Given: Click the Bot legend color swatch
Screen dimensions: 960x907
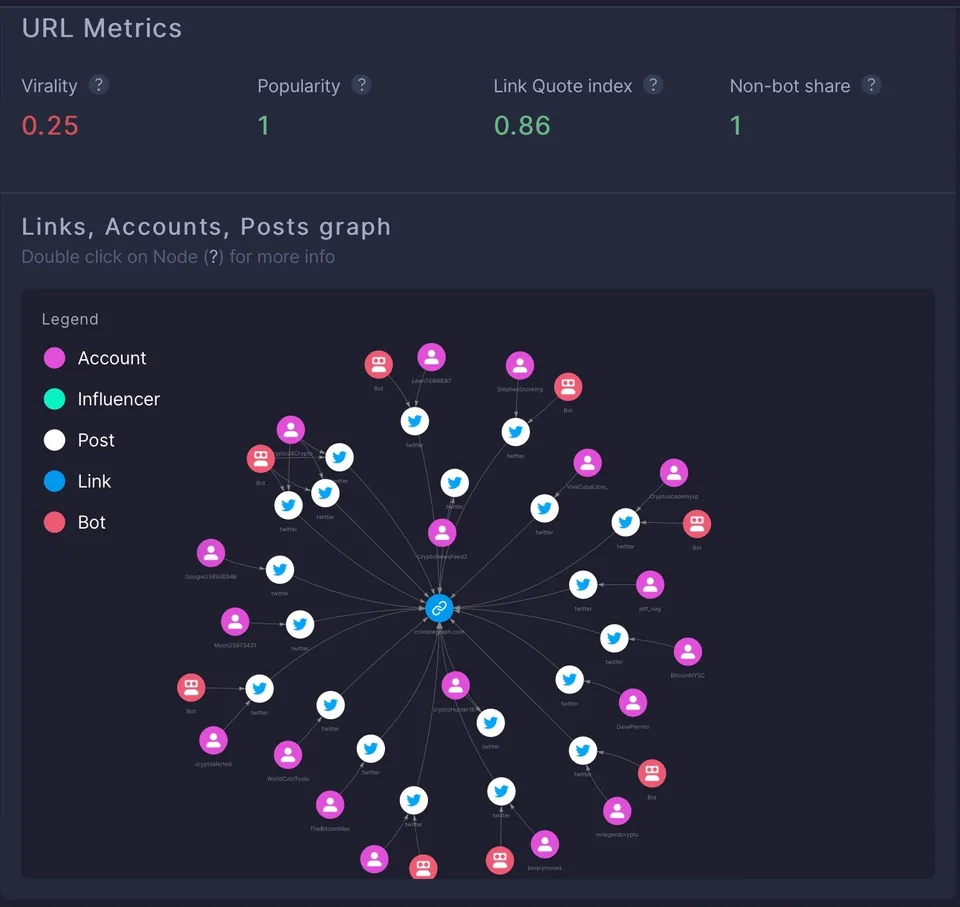Looking at the screenshot, I should point(54,522).
